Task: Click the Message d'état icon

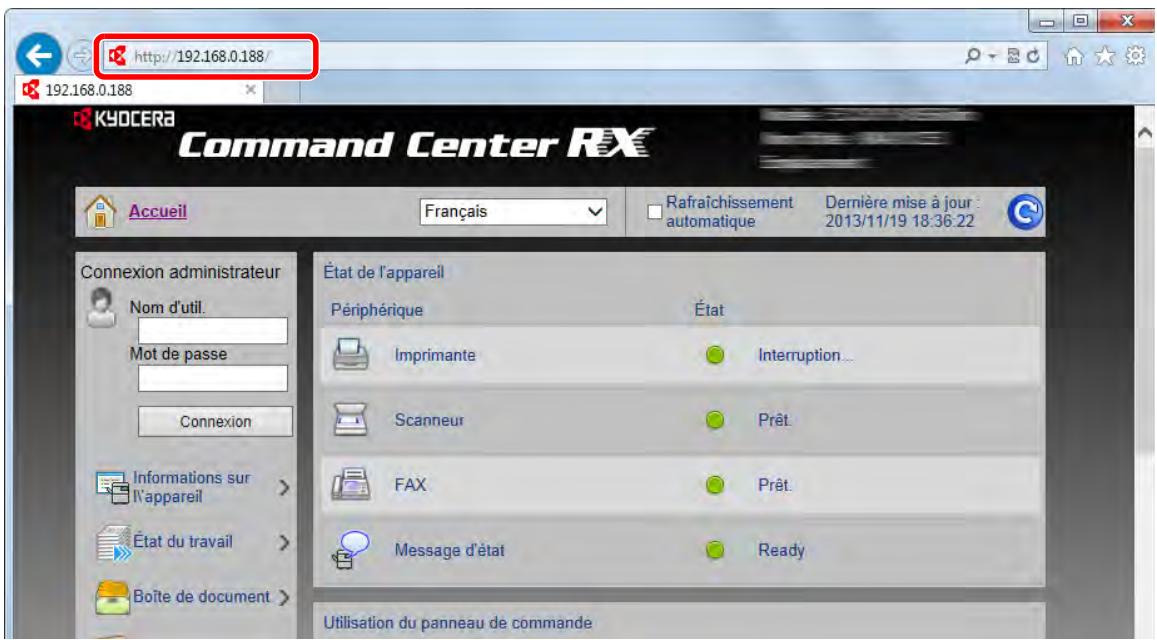Action: click(x=350, y=550)
